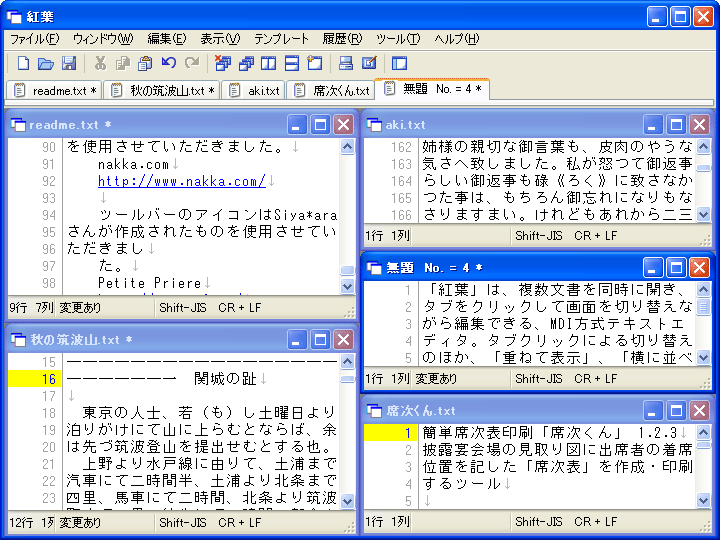Paste from clipboard toolbar icon
The image size is (720, 540).
point(146,63)
